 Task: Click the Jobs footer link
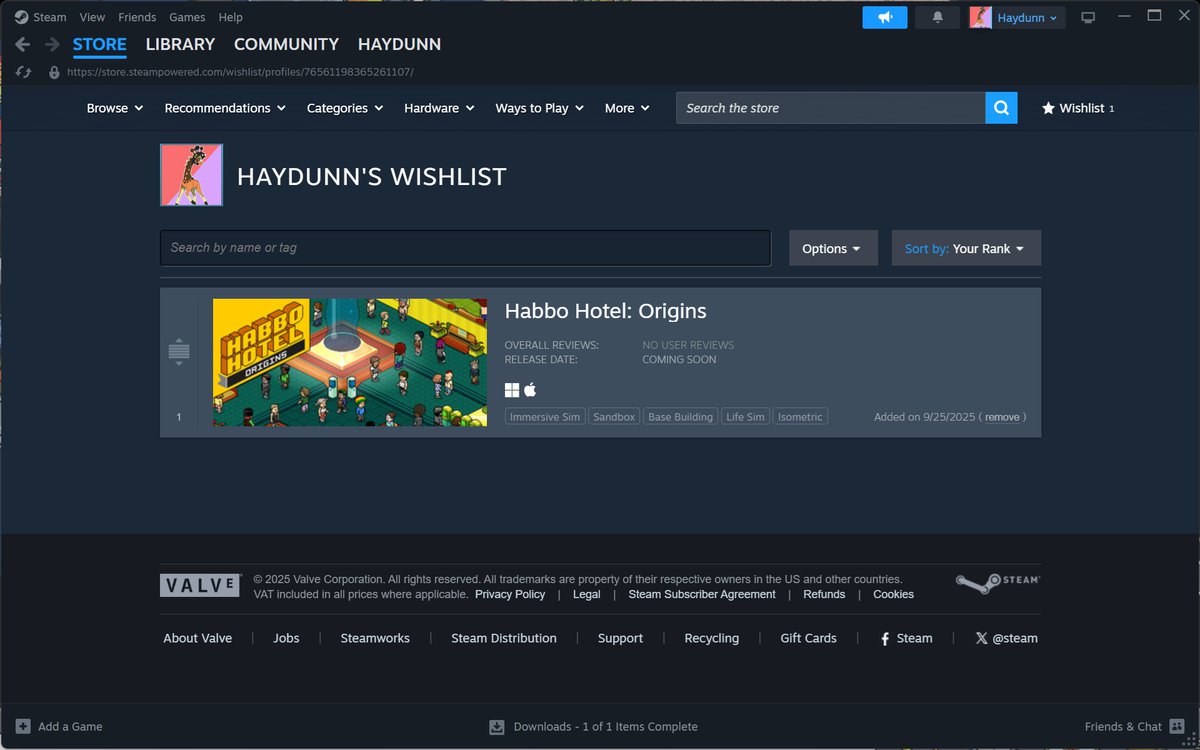click(286, 638)
